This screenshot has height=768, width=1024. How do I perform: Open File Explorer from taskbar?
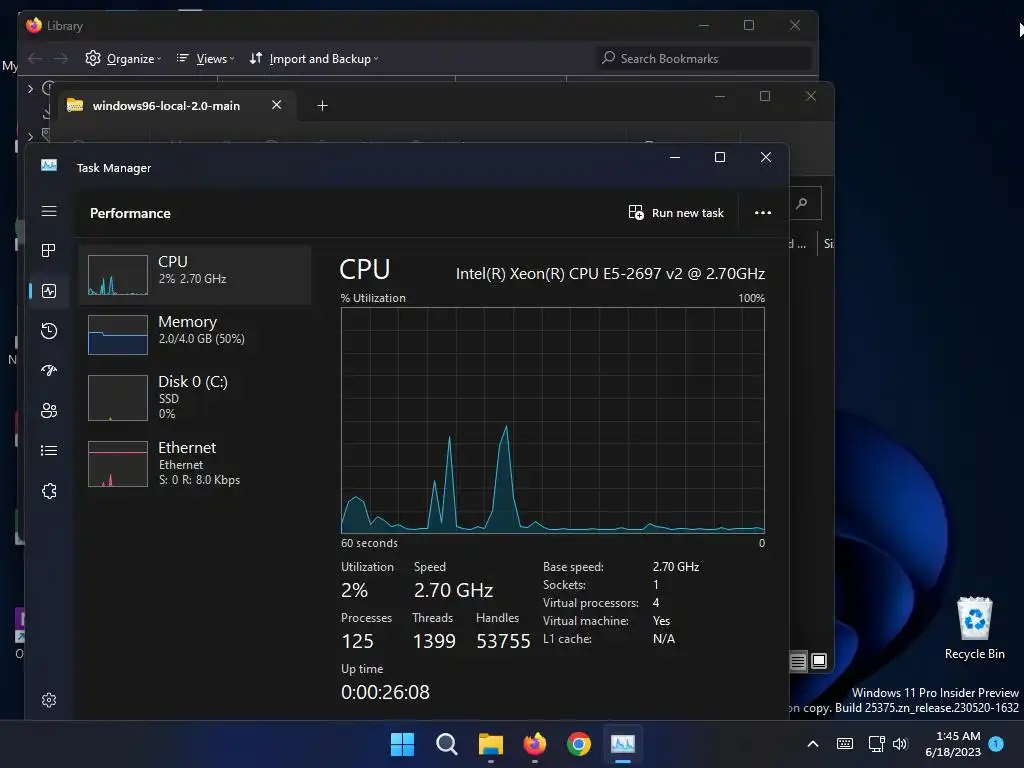pyautogui.click(x=490, y=744)
